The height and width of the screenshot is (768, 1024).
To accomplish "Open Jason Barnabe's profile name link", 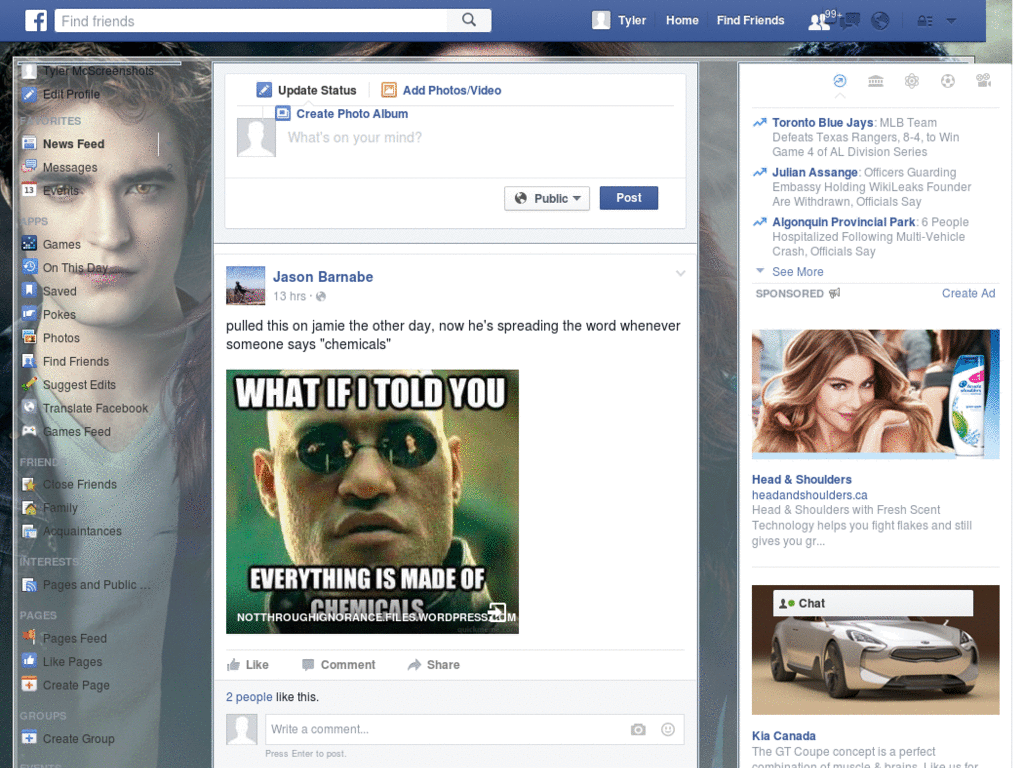I will pos(323,277).
